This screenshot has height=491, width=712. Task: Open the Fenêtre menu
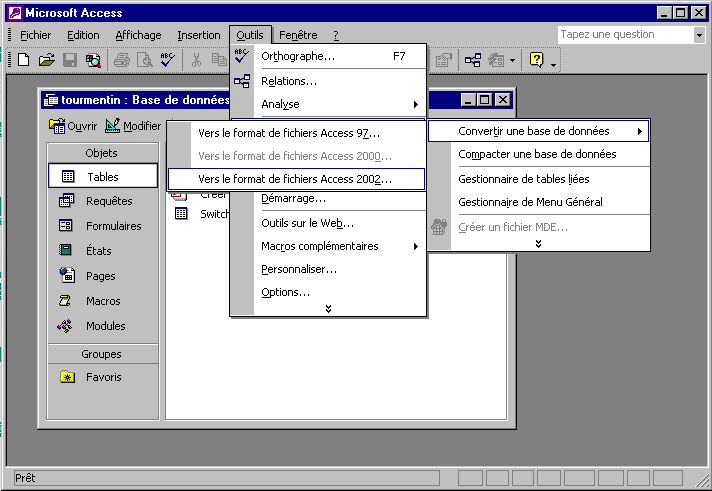click(x=298, y=35)
